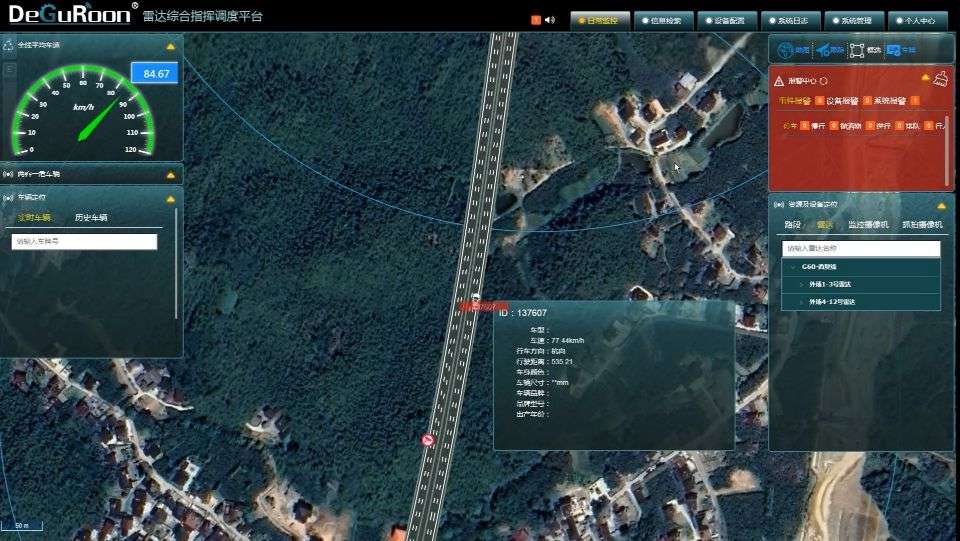Click the small list icon beside the speed gauge

(x=9, y=71)
